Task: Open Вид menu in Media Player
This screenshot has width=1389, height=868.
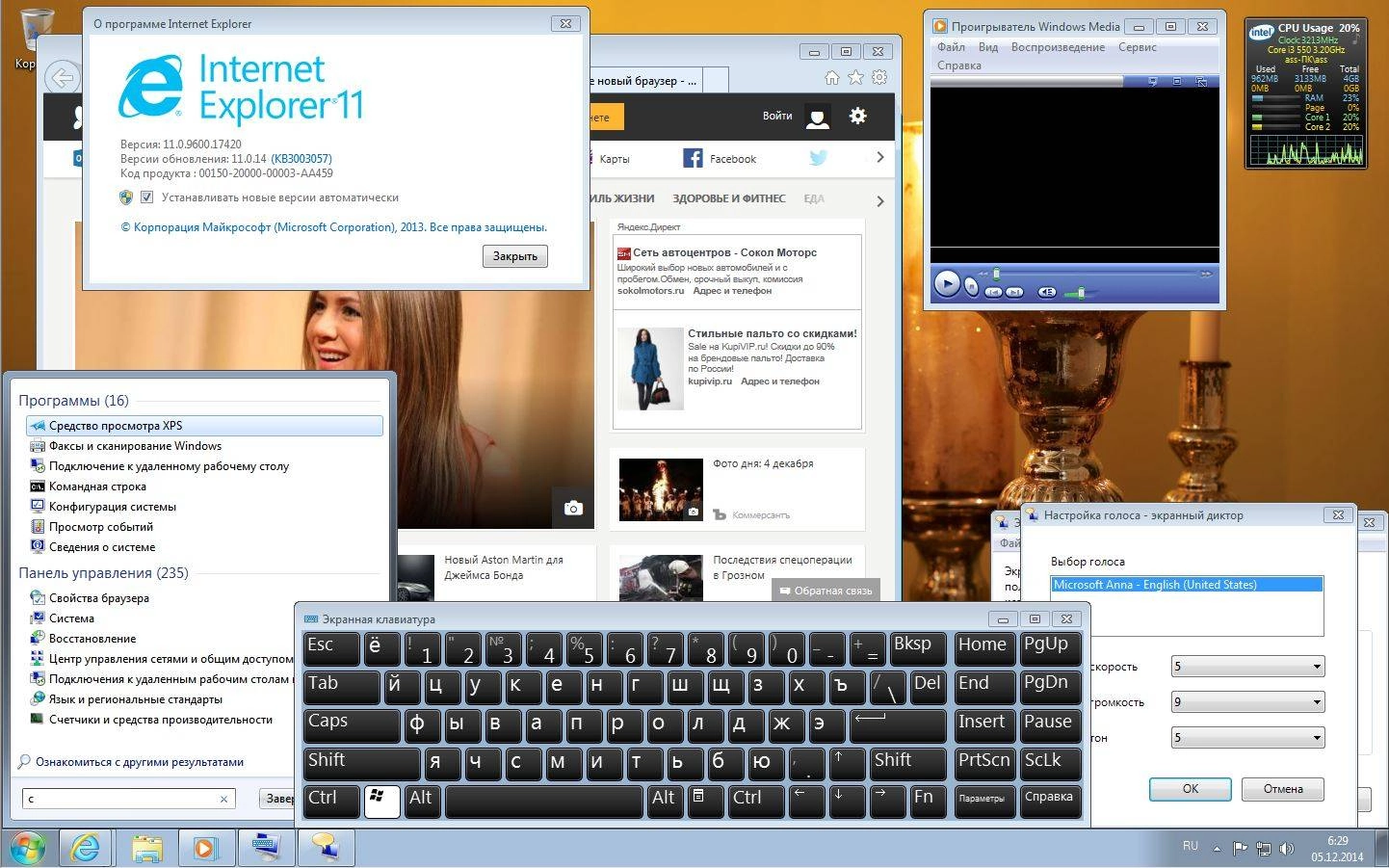Action: pos(988,47)
